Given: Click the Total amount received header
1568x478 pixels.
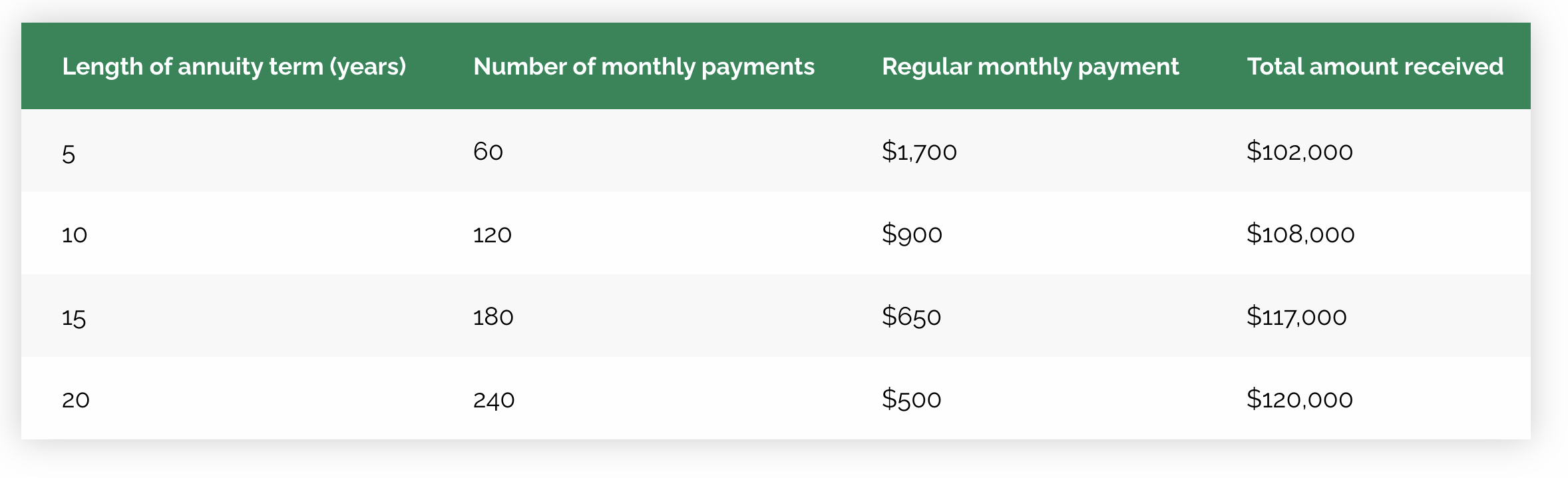Looking at the screenshot, I should (x=1375, y=67).
